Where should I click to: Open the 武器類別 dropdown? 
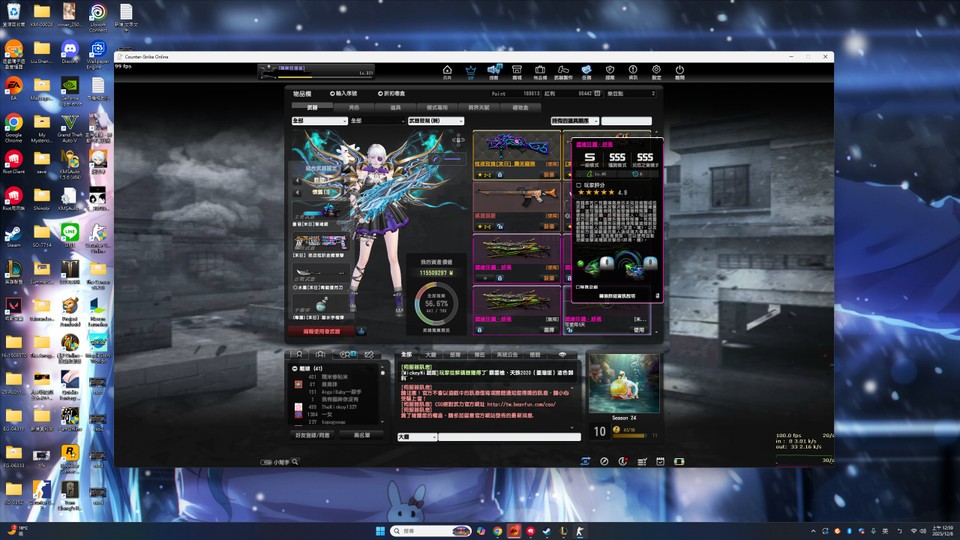pos(437,121)
